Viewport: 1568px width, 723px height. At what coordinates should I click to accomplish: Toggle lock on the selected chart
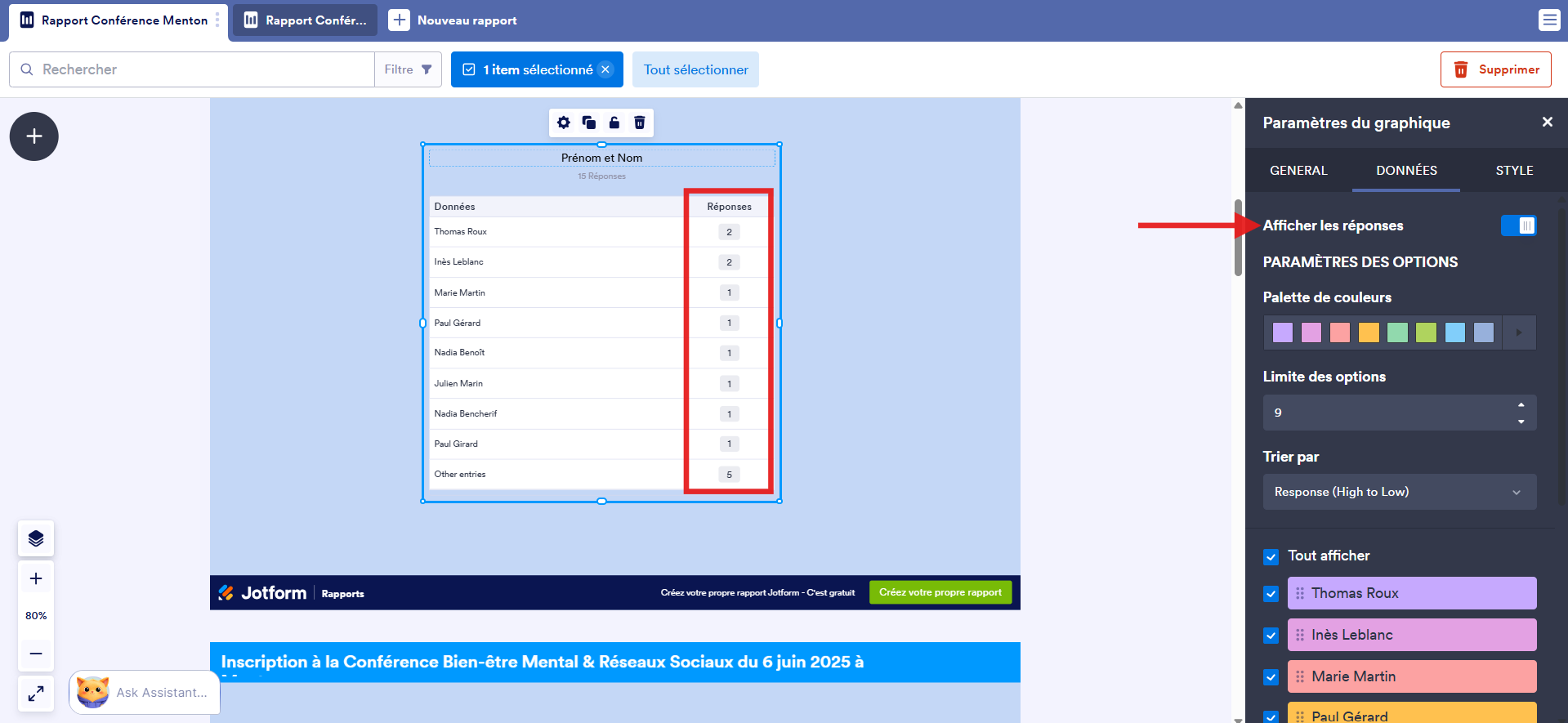614,123
